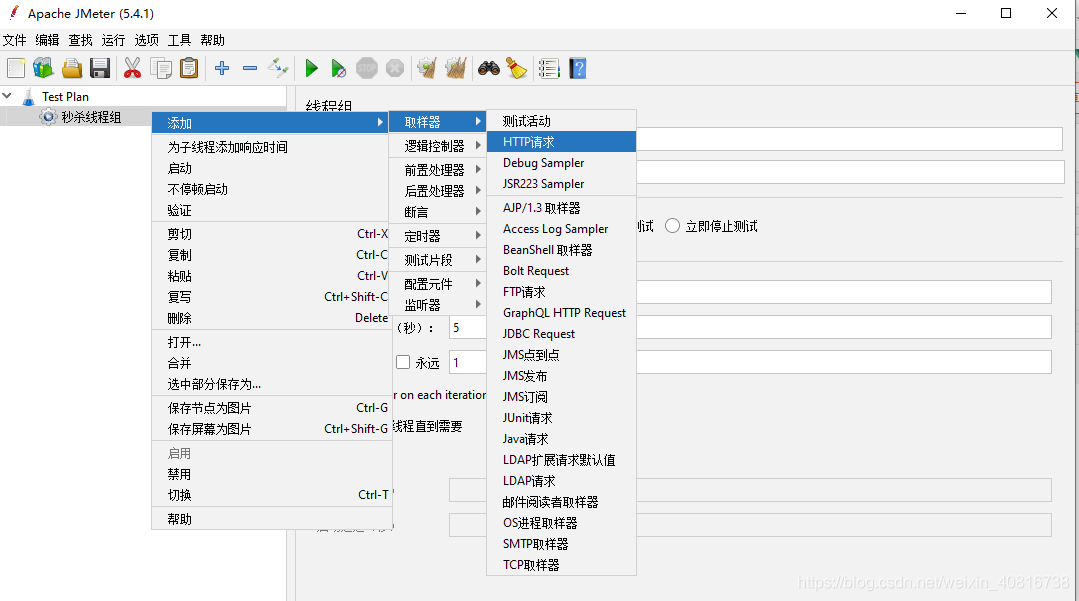Expand the 配置元件 submenu
This screenshot has height=601, width=1079.
point(438,284)
